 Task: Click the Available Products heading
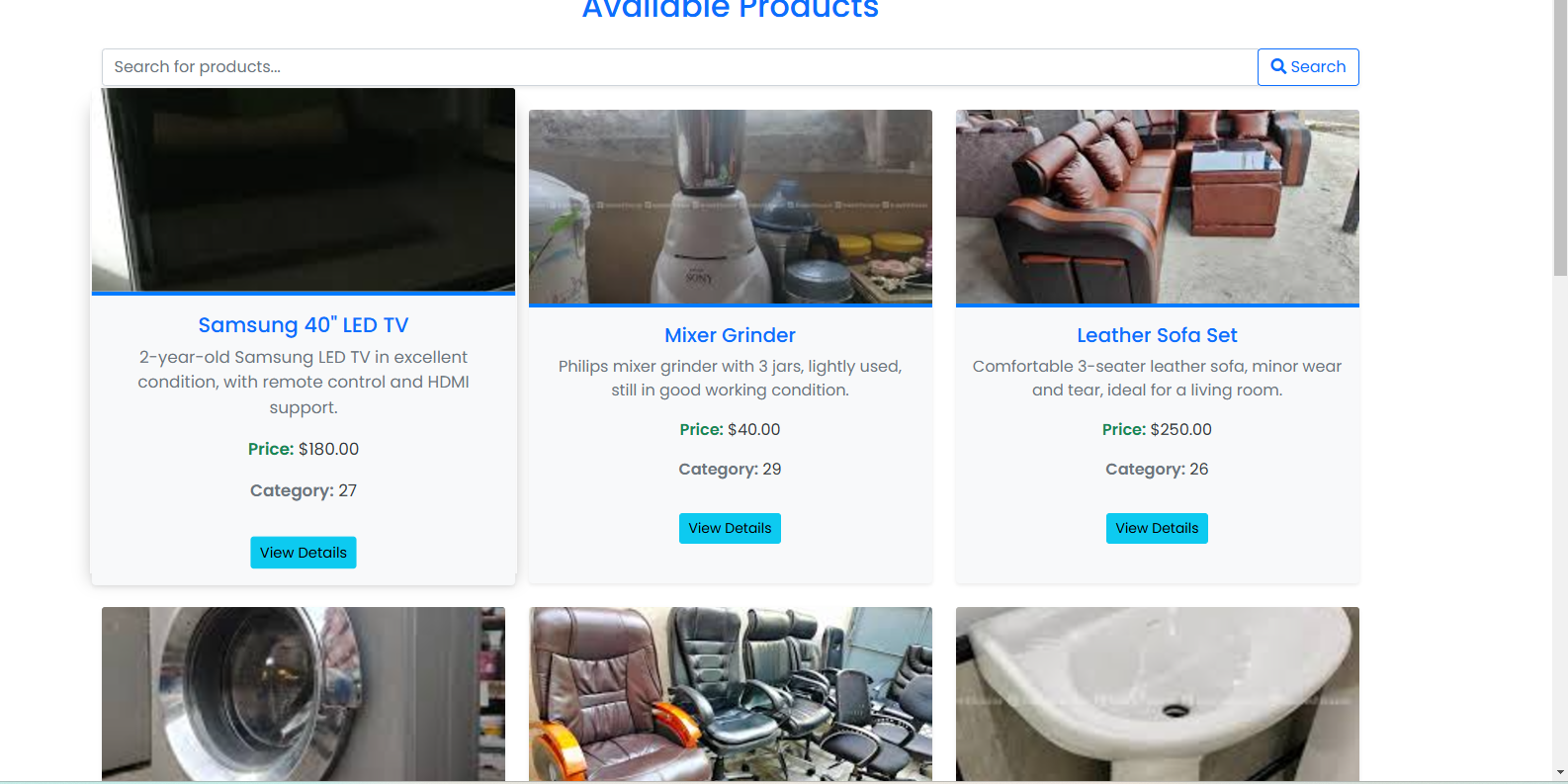tap(730, 10)
